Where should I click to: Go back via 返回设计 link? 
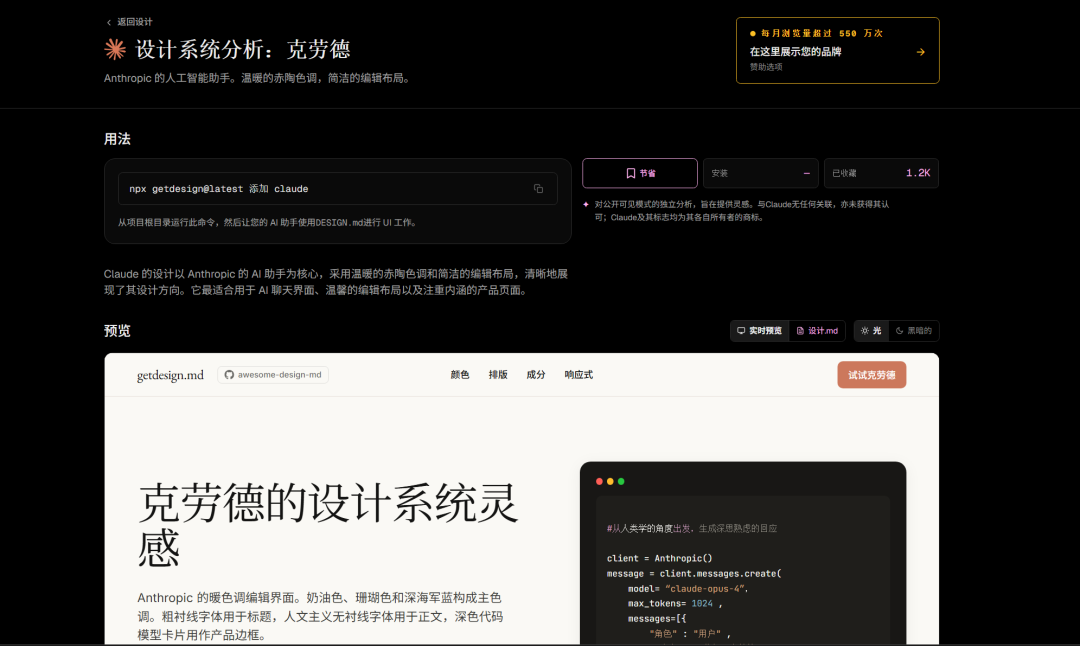(x=129, y=22)
